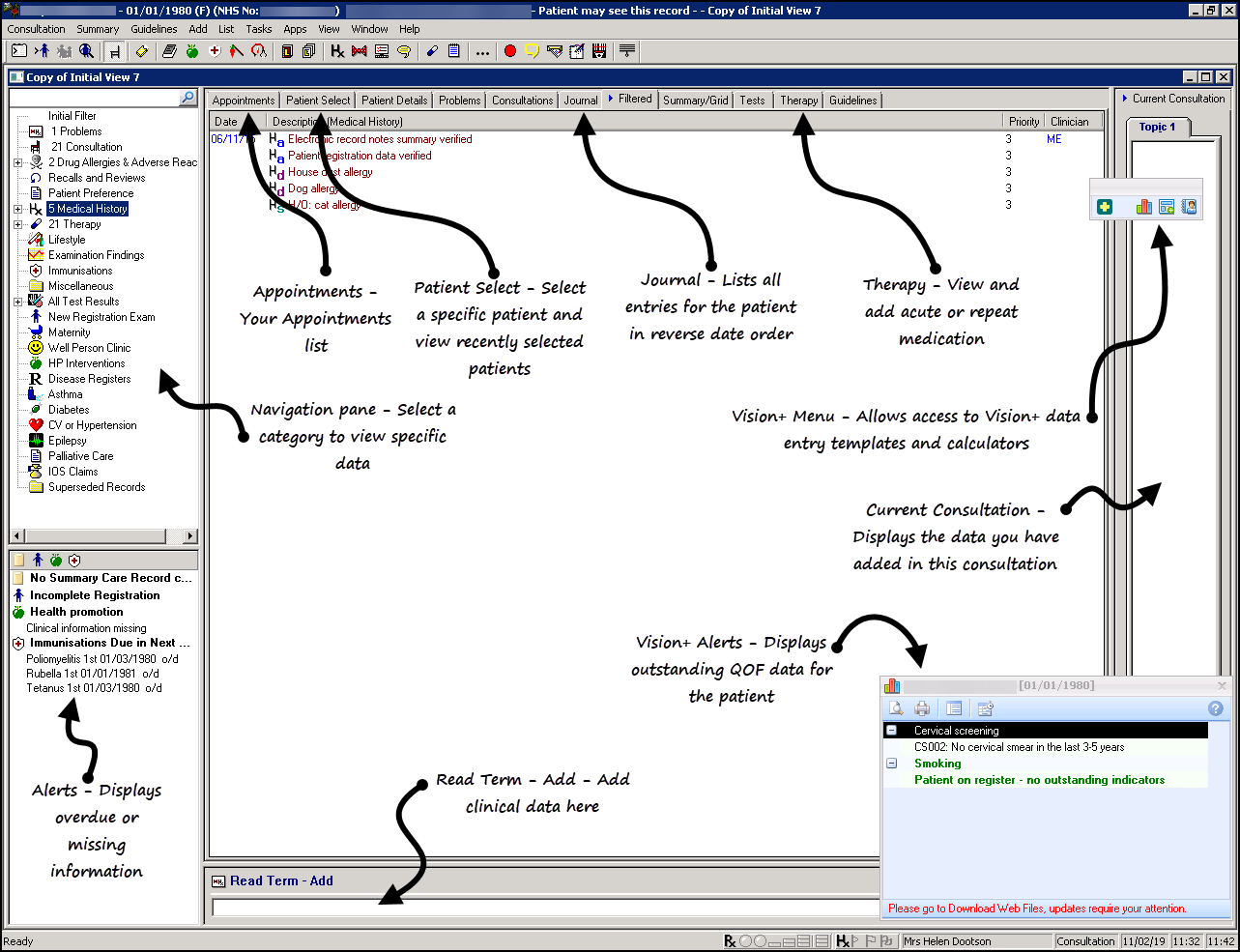Click the print icon in Vision+ alerts
This screenshot has width=1240, height=952.
922,708
